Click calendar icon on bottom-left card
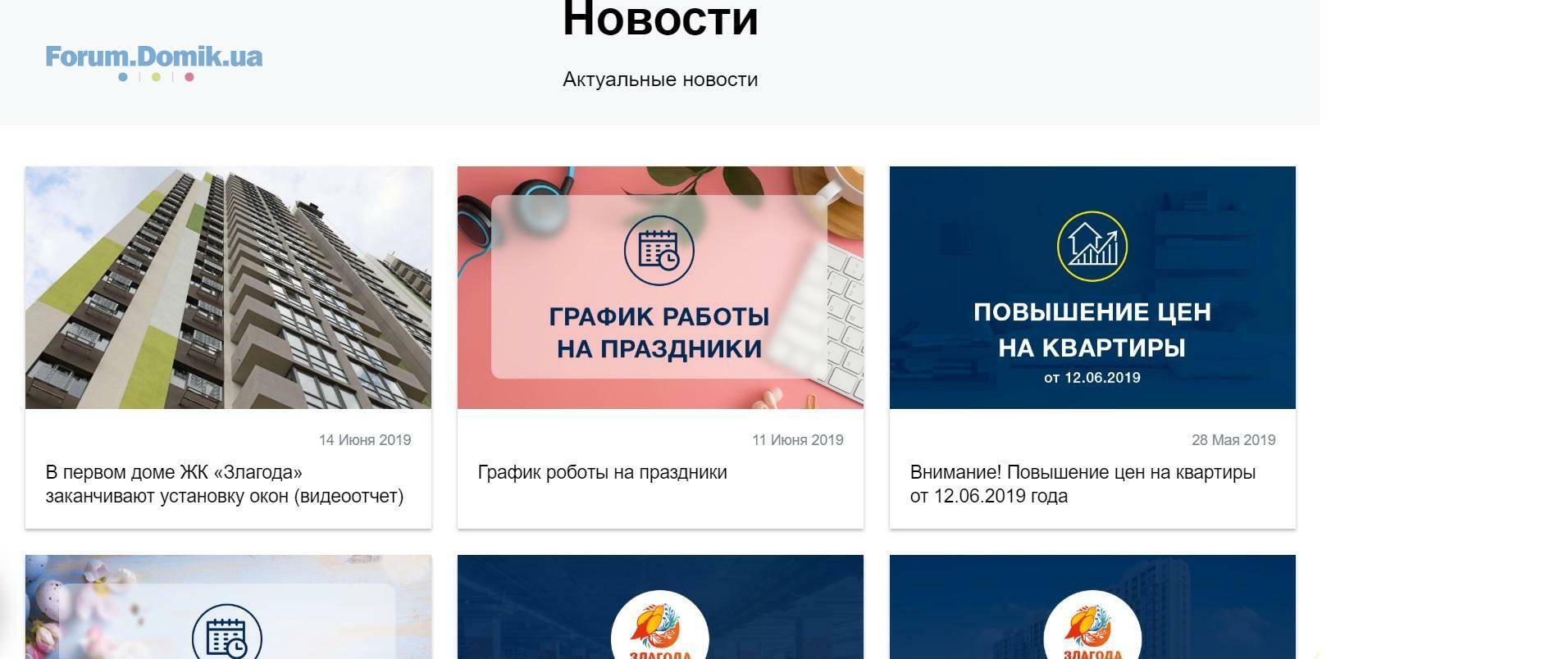The width and height of the screenshot is (1568, 659). pos(227,632)
